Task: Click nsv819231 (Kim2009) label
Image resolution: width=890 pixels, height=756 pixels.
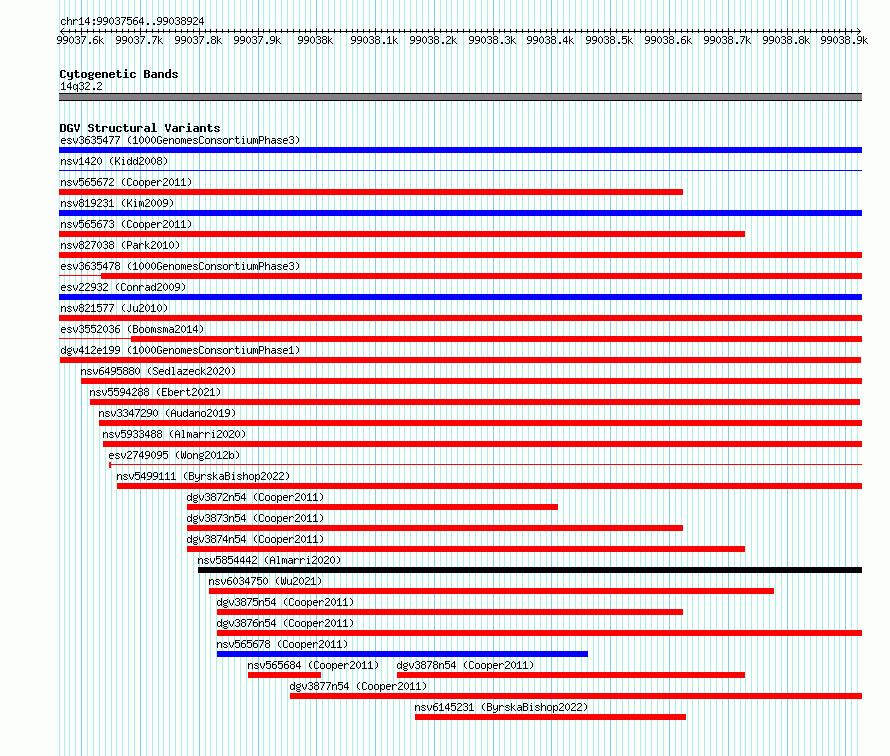Action: click(117, 203)
